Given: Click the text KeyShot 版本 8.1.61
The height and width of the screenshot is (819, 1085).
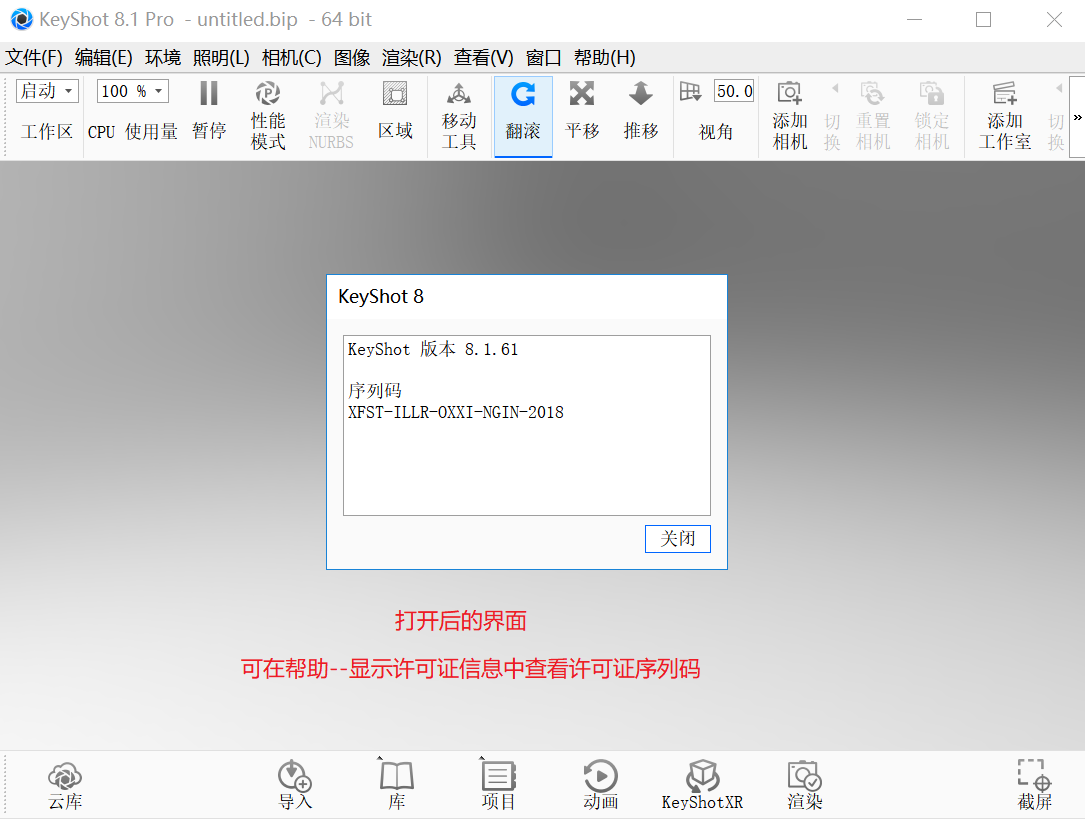Looking at the screenshot, I should click(x=432, y=349).
